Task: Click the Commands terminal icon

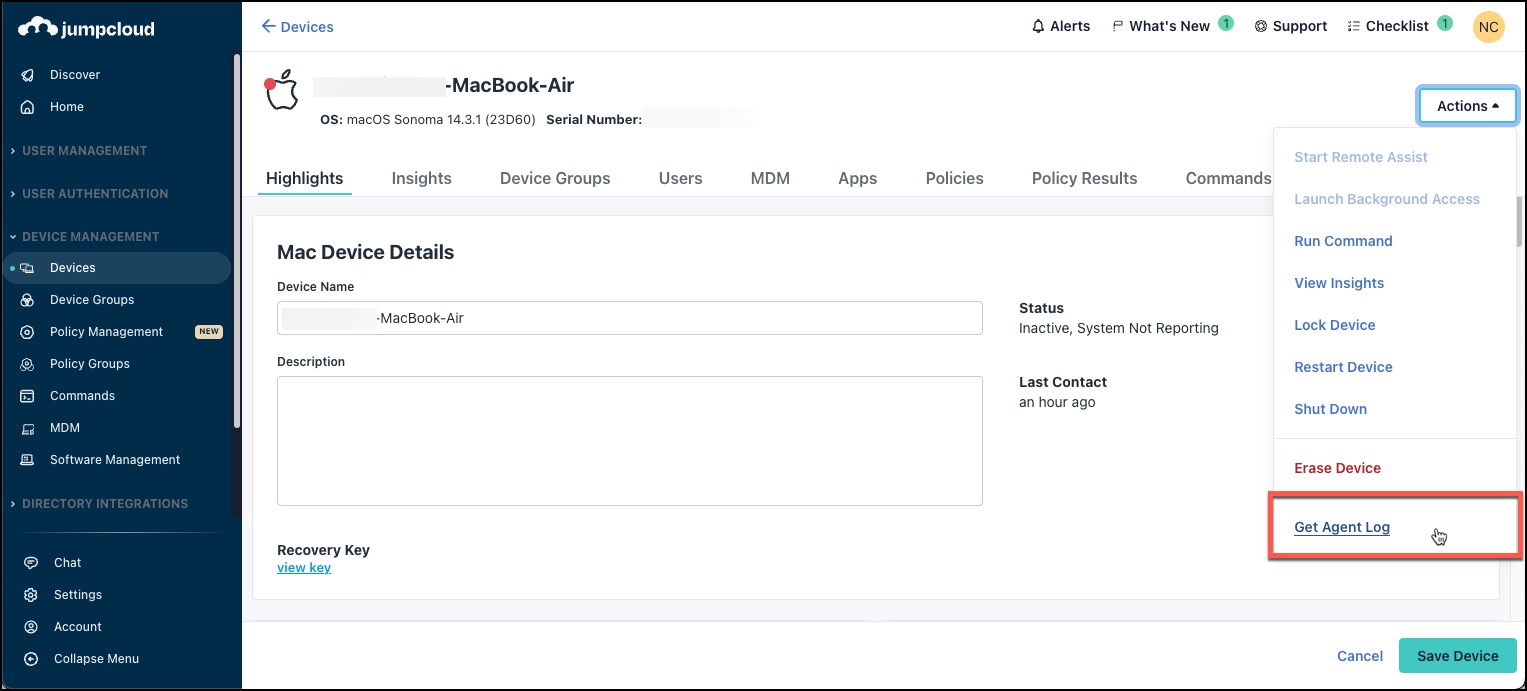Action: tap(29, 396)
